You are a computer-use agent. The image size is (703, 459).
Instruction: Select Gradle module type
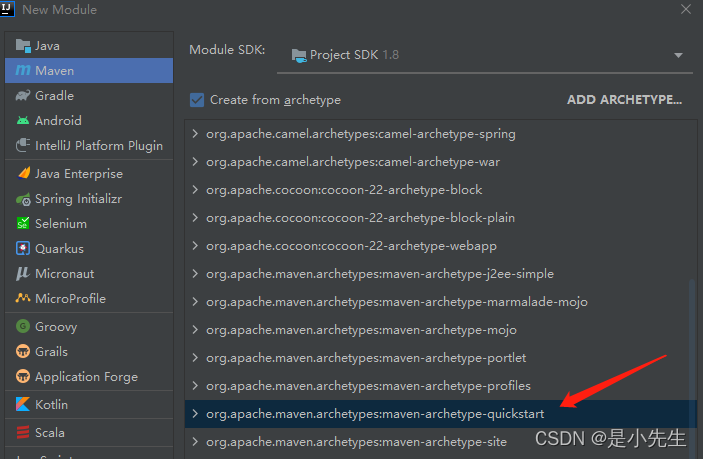tap(89, 95)
